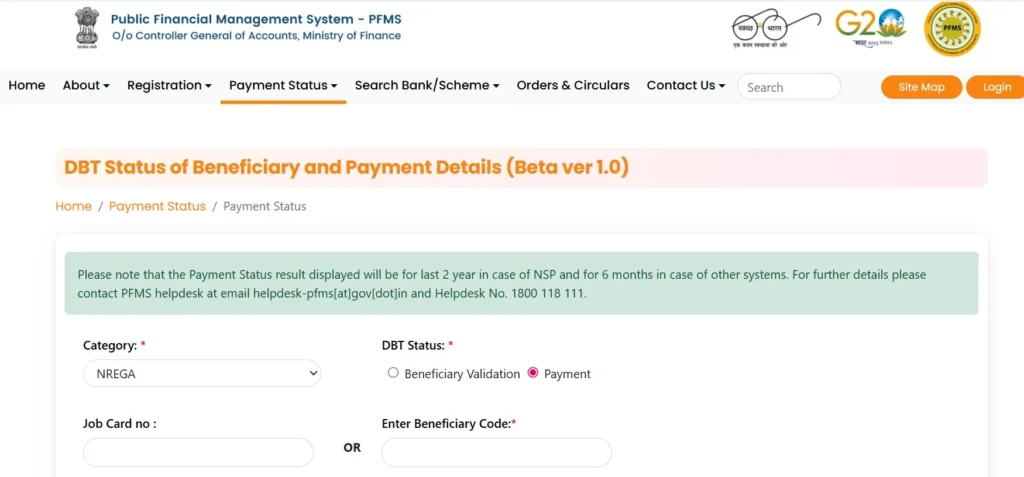Click the Swachh Bharat spectacles logo
1024x477 pixels.
[x=775, y=28]
